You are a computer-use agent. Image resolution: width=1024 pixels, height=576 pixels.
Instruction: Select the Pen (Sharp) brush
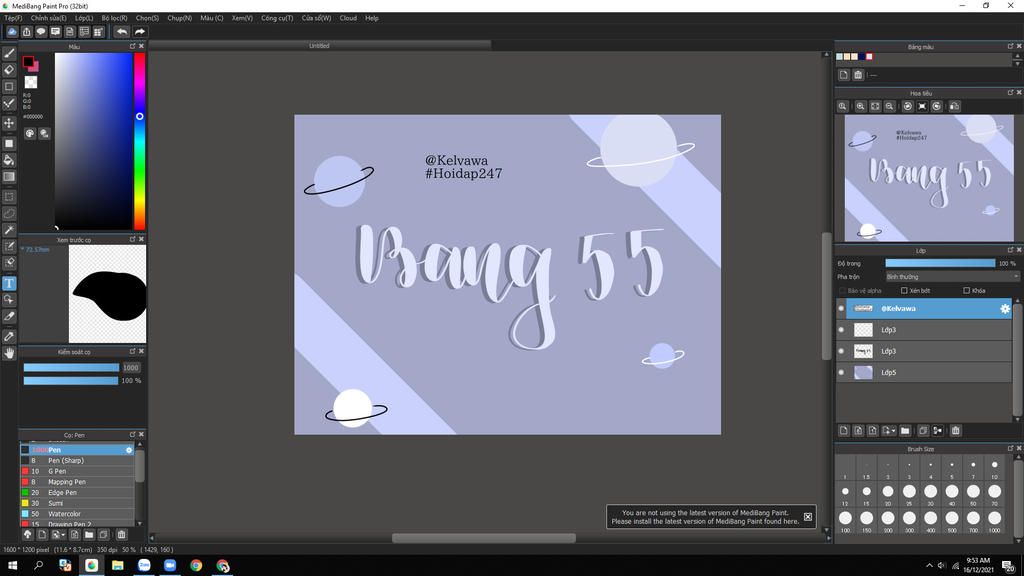(x=77, y=460)
